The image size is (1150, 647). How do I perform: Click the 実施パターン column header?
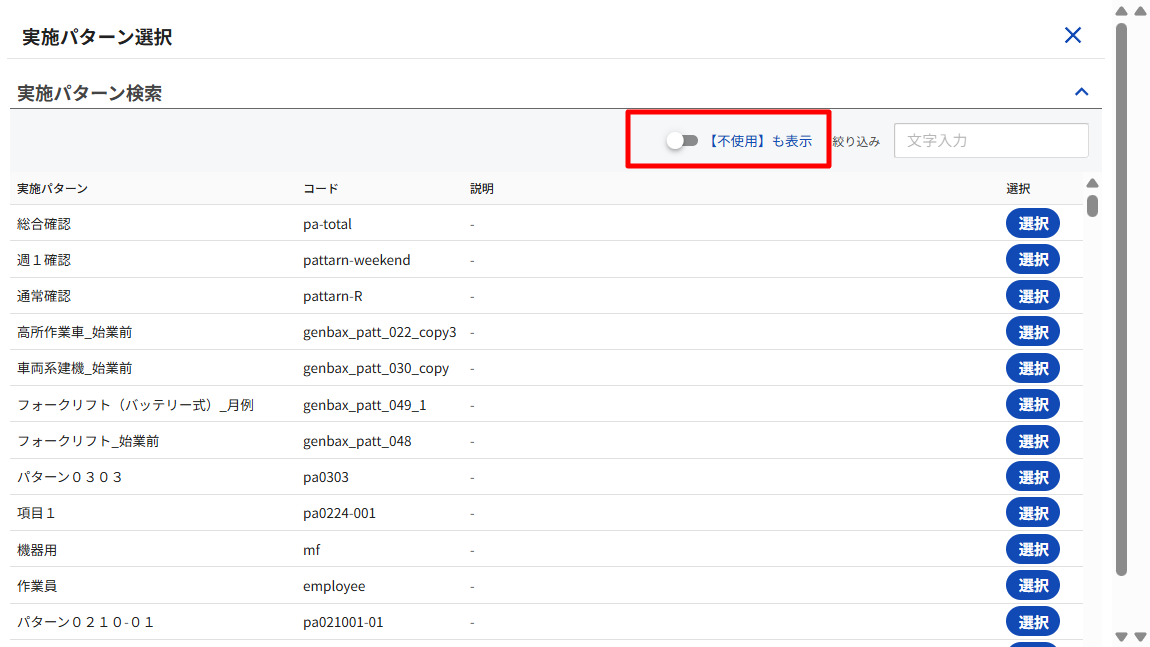(53, 189)
